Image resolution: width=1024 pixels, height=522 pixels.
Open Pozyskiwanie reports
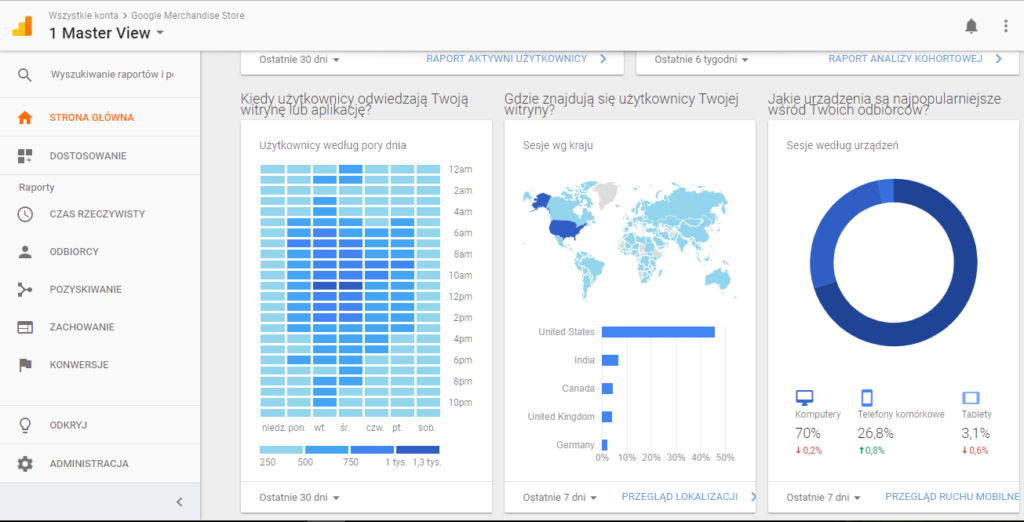tap(100, 289)
